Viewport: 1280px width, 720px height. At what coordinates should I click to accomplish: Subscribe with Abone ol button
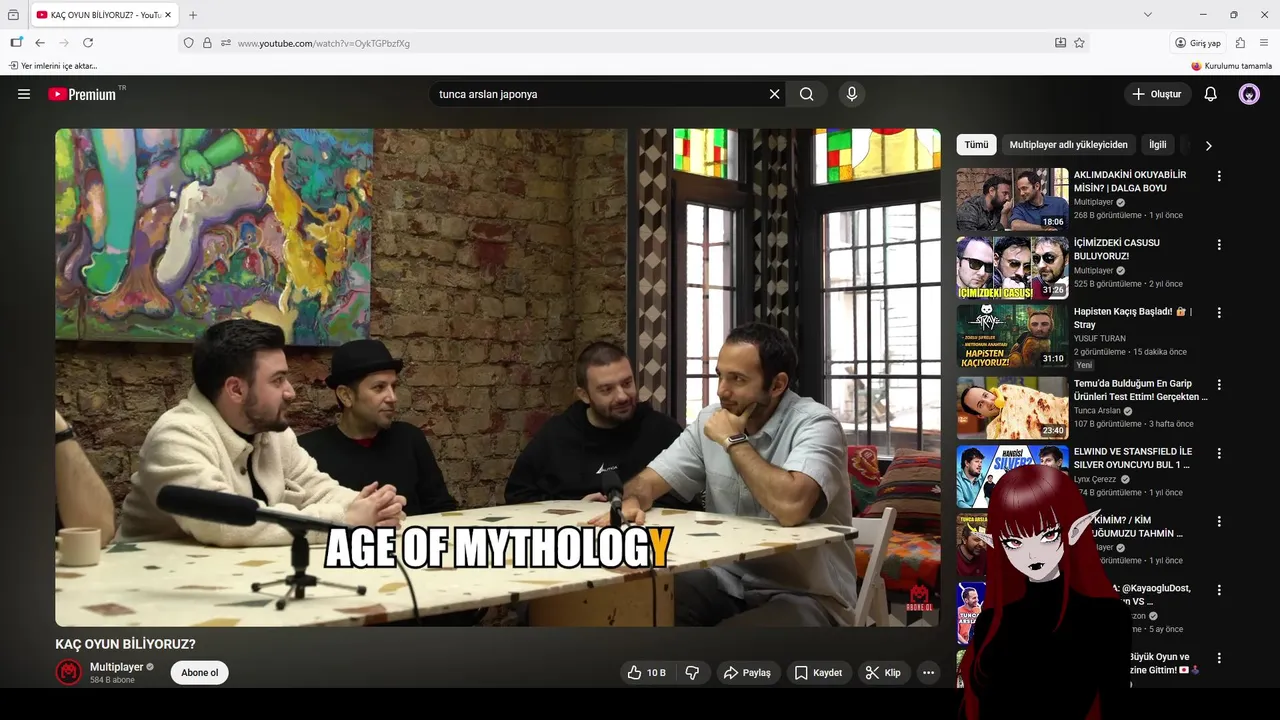200,673
